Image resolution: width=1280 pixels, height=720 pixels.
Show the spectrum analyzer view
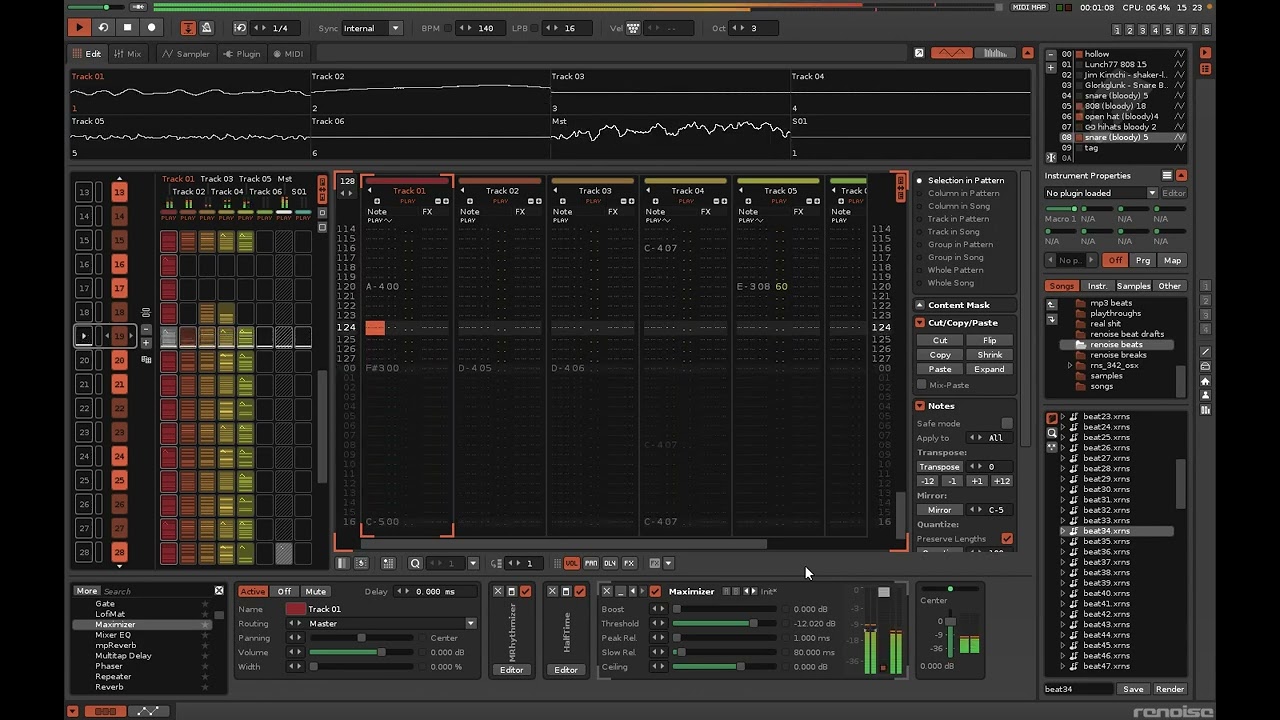point(995,53)
